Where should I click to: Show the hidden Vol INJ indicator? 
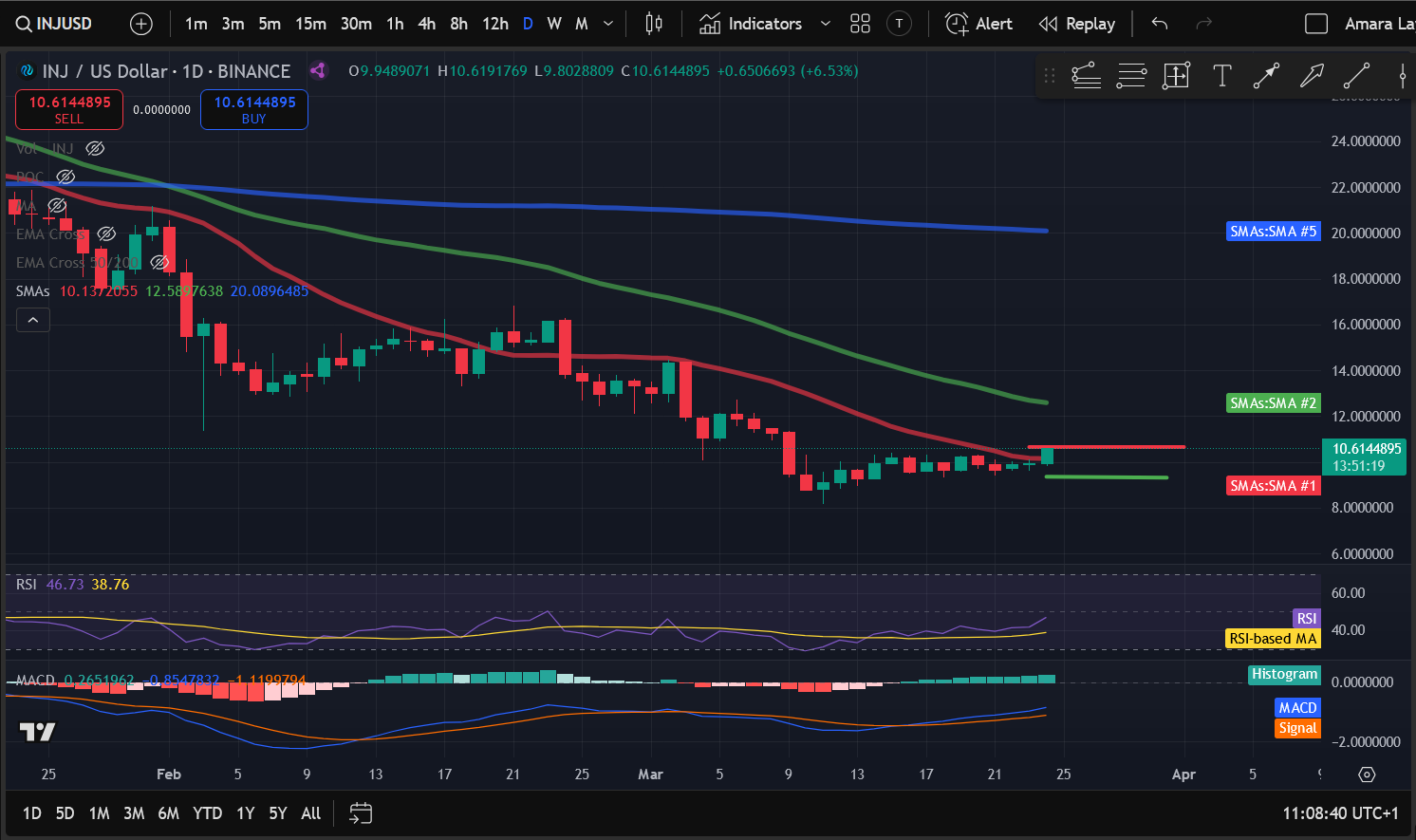tap(95, 148)
